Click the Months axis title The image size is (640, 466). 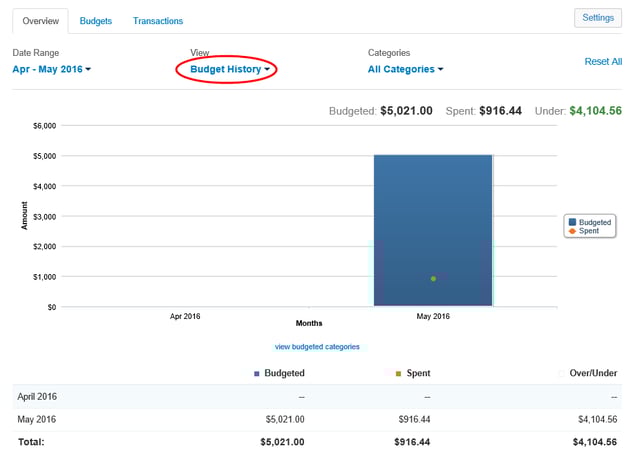click(309, 323)
